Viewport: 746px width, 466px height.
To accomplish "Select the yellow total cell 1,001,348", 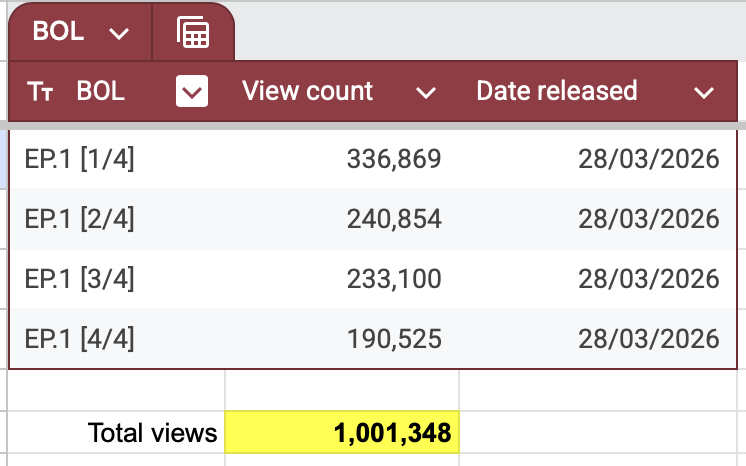I will click(342, 432).
